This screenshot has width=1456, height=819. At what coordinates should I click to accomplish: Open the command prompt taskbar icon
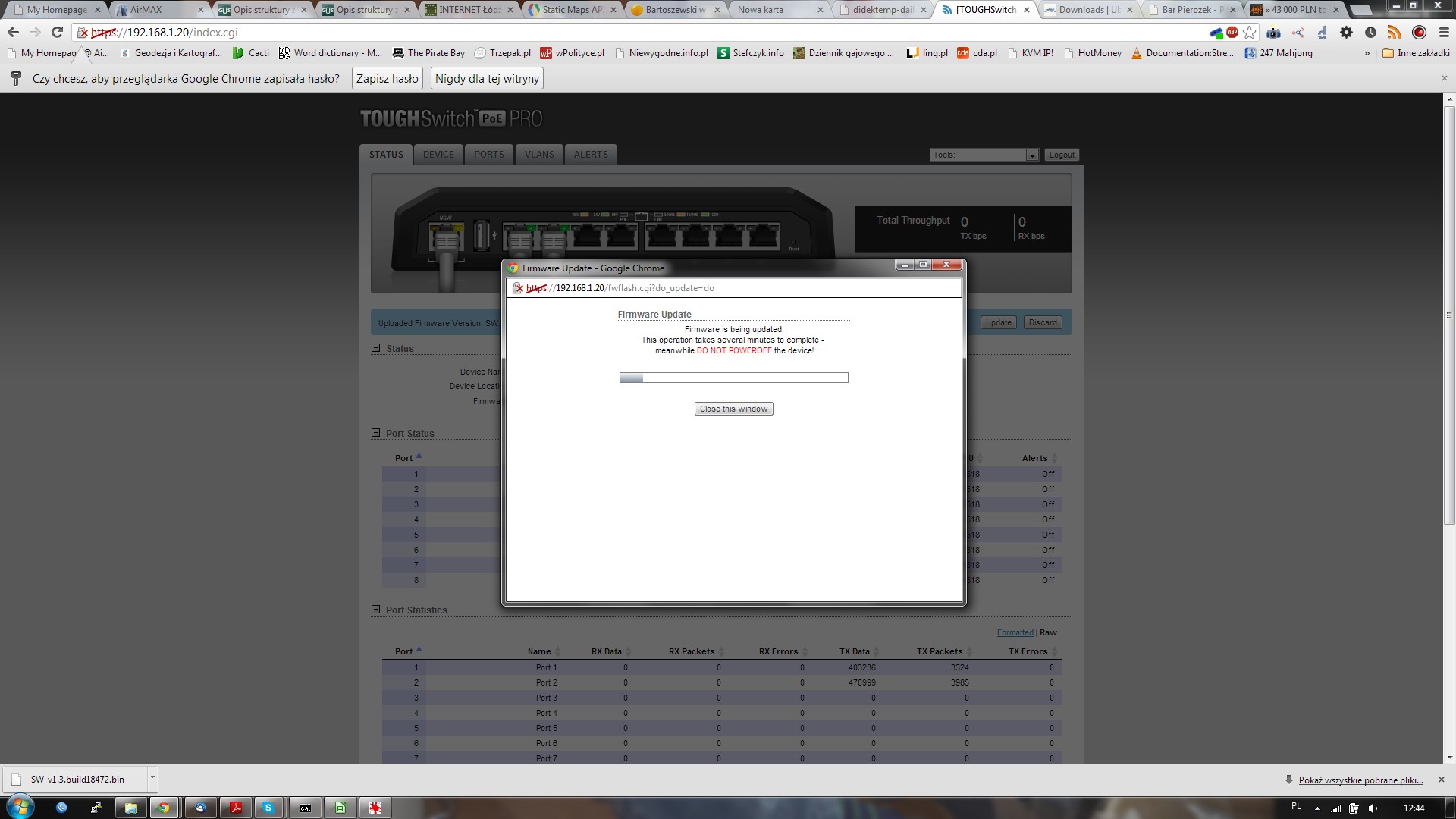[x=305, y=808]
